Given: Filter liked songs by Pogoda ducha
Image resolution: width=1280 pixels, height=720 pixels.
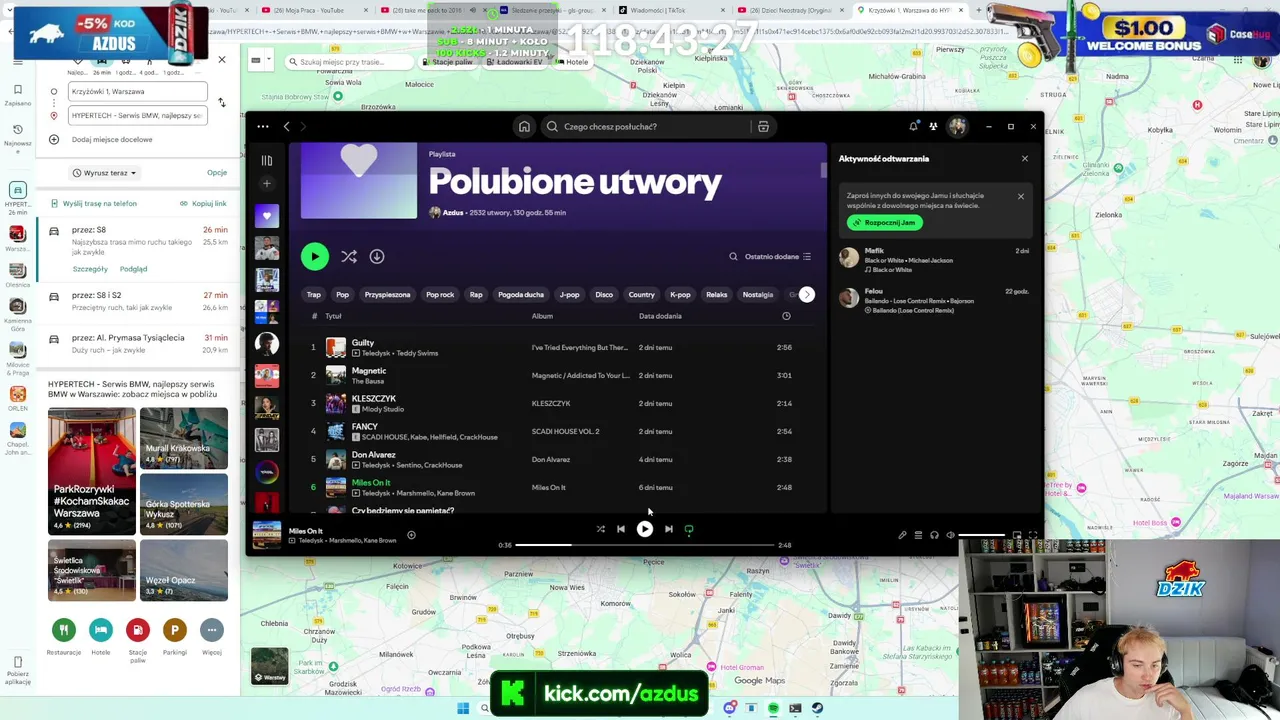Looking at the screenshot, I should tap(521, 295).
